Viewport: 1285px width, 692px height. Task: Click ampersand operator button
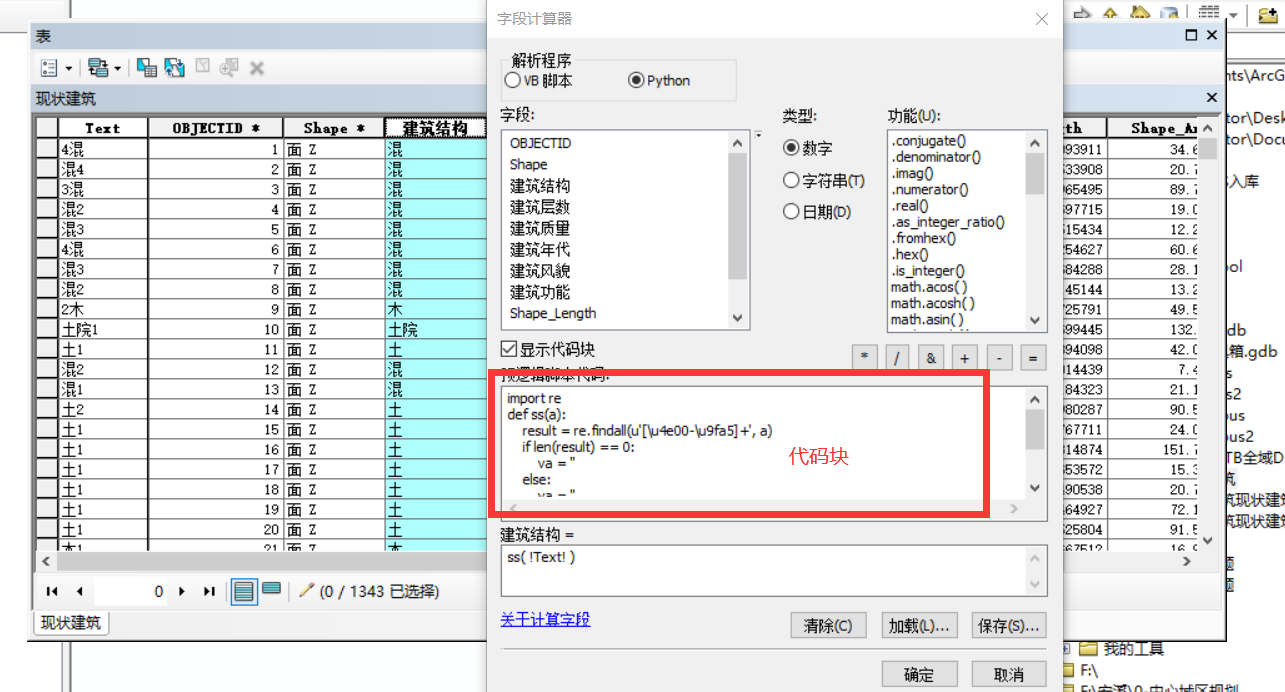[932, 358]
